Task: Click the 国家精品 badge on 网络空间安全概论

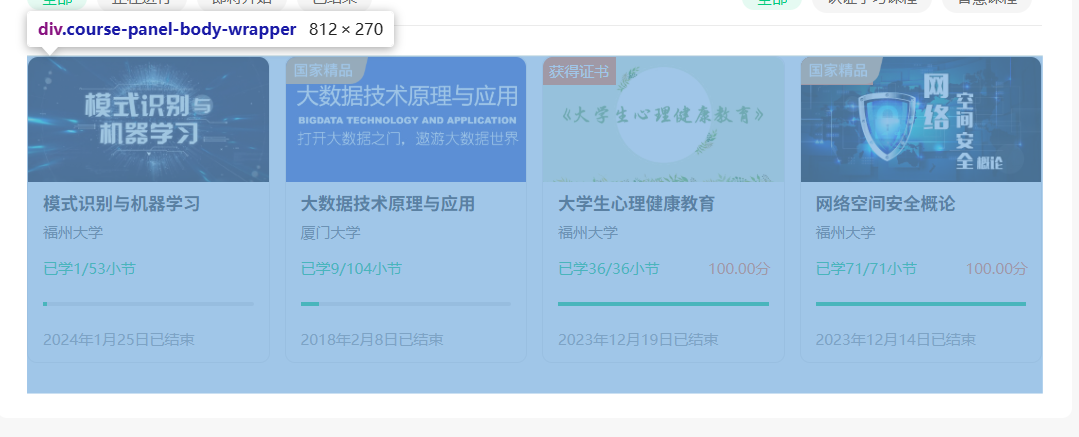Action: (840, 70)
